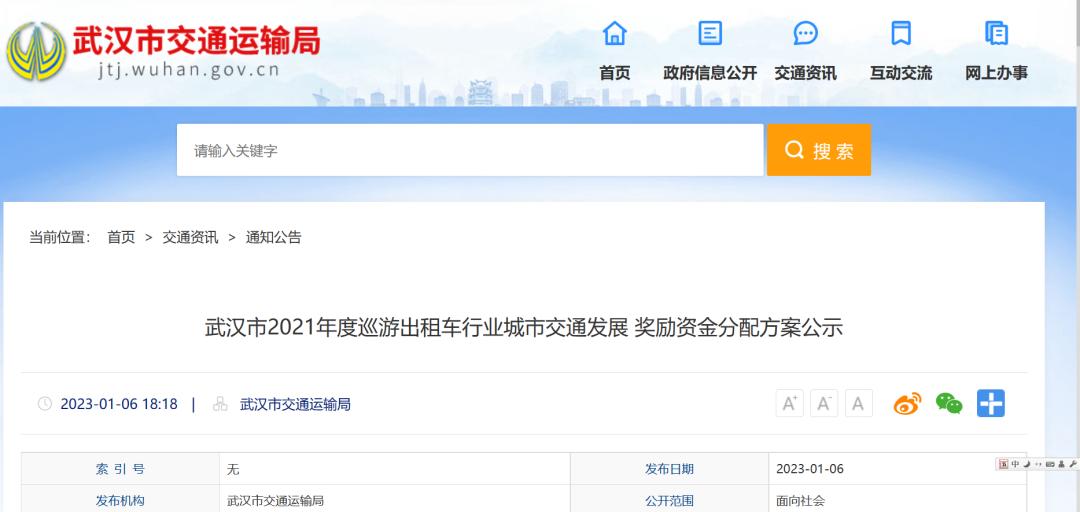1080x512 pixels.
Task: Click the 网上办事 documents icon
Action: [x=996, y=33]
